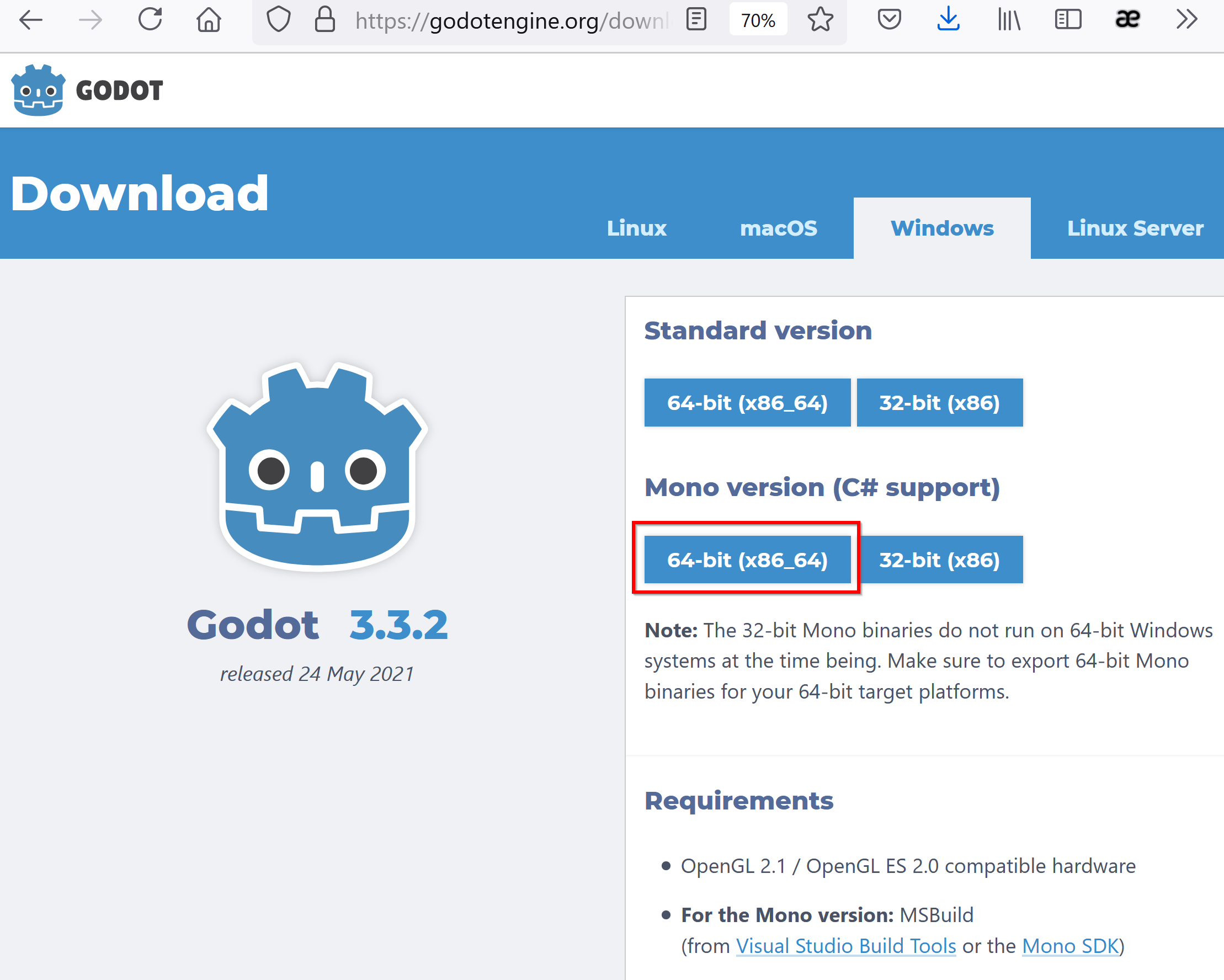
Task: Click OpenGL 2.1 compatible hardware requirement
Action: click(x=908, y=866)
